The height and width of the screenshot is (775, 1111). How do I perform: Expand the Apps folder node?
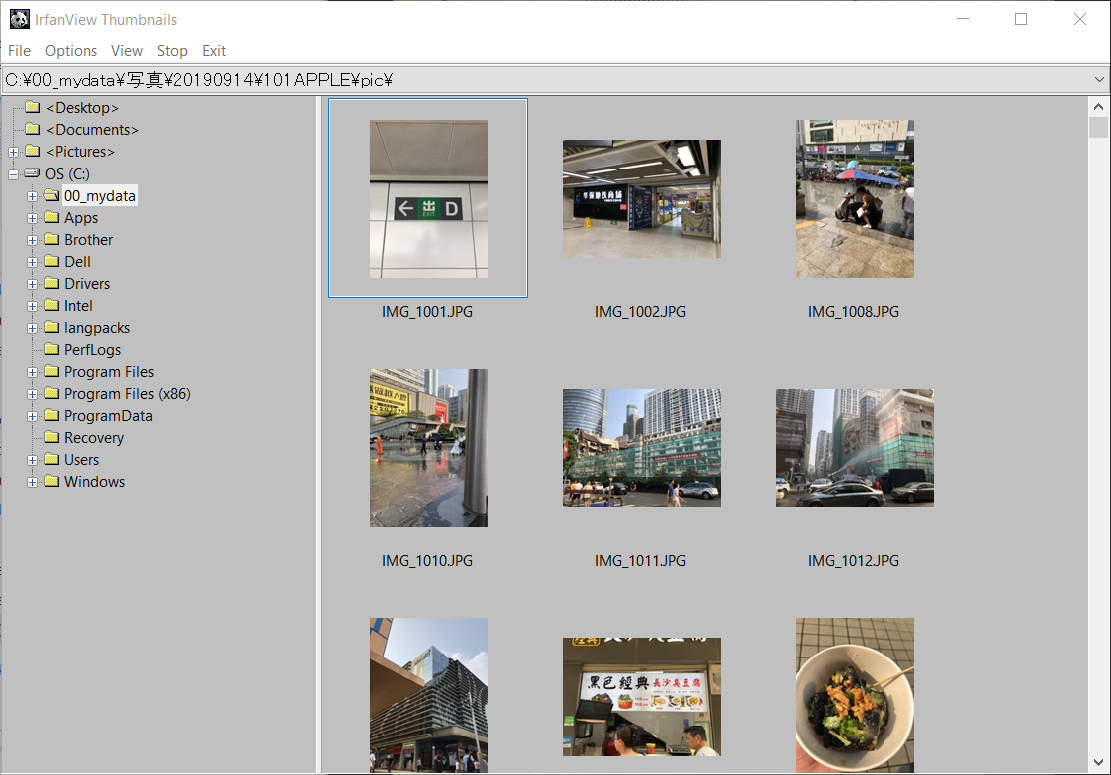(x=33, y=218)
